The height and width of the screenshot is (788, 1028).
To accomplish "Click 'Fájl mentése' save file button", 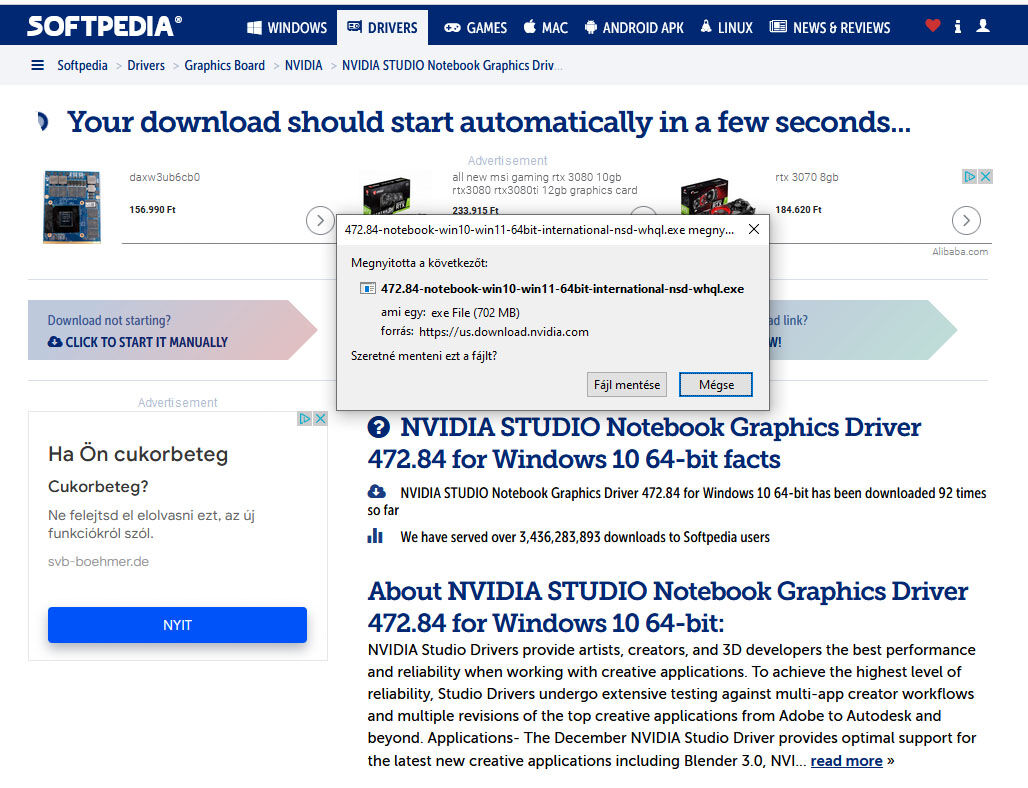I will click(x=627, y=385).
